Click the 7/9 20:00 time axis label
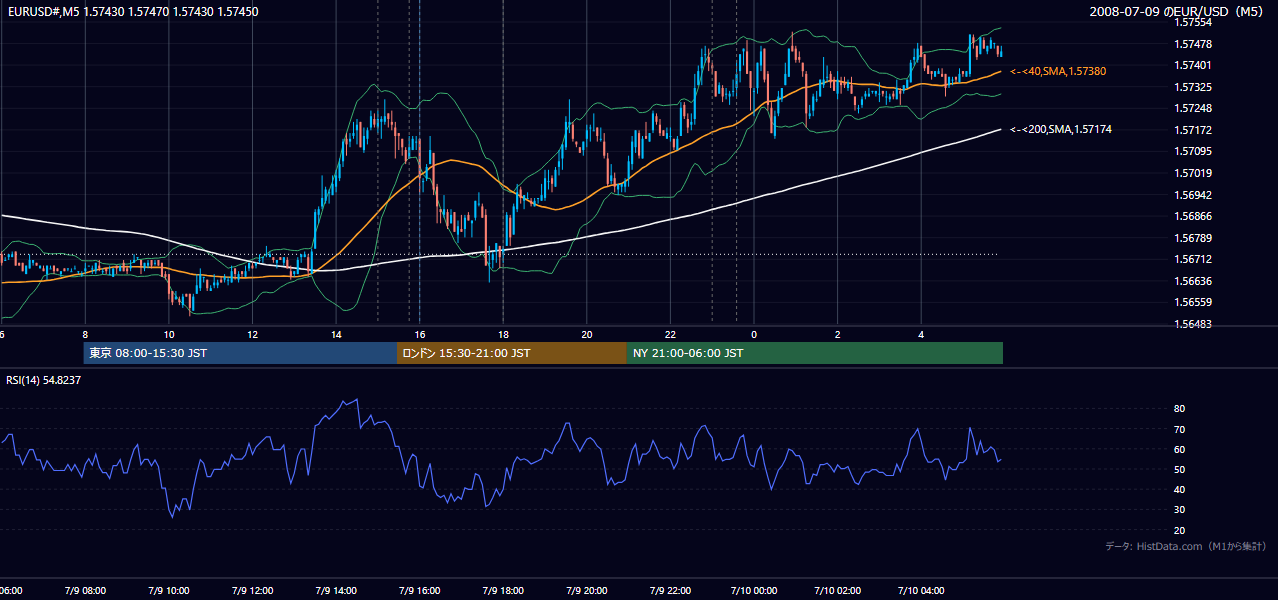 587,590
